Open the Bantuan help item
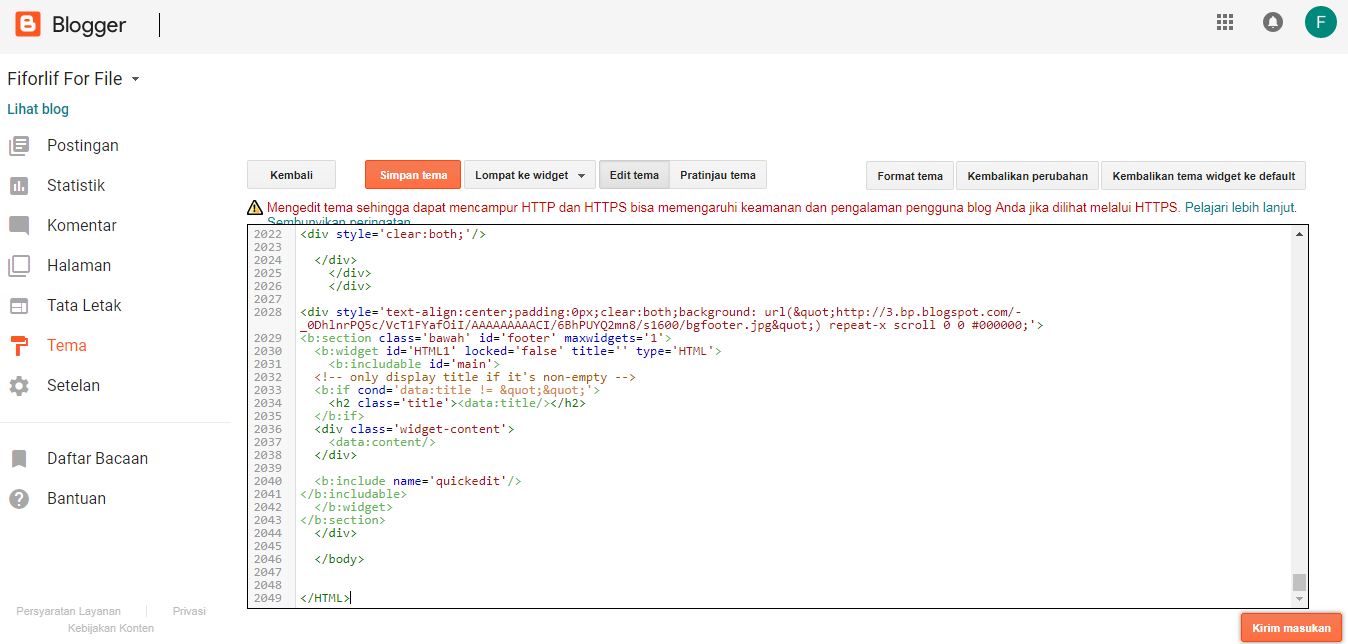 [x=76, y=499]
